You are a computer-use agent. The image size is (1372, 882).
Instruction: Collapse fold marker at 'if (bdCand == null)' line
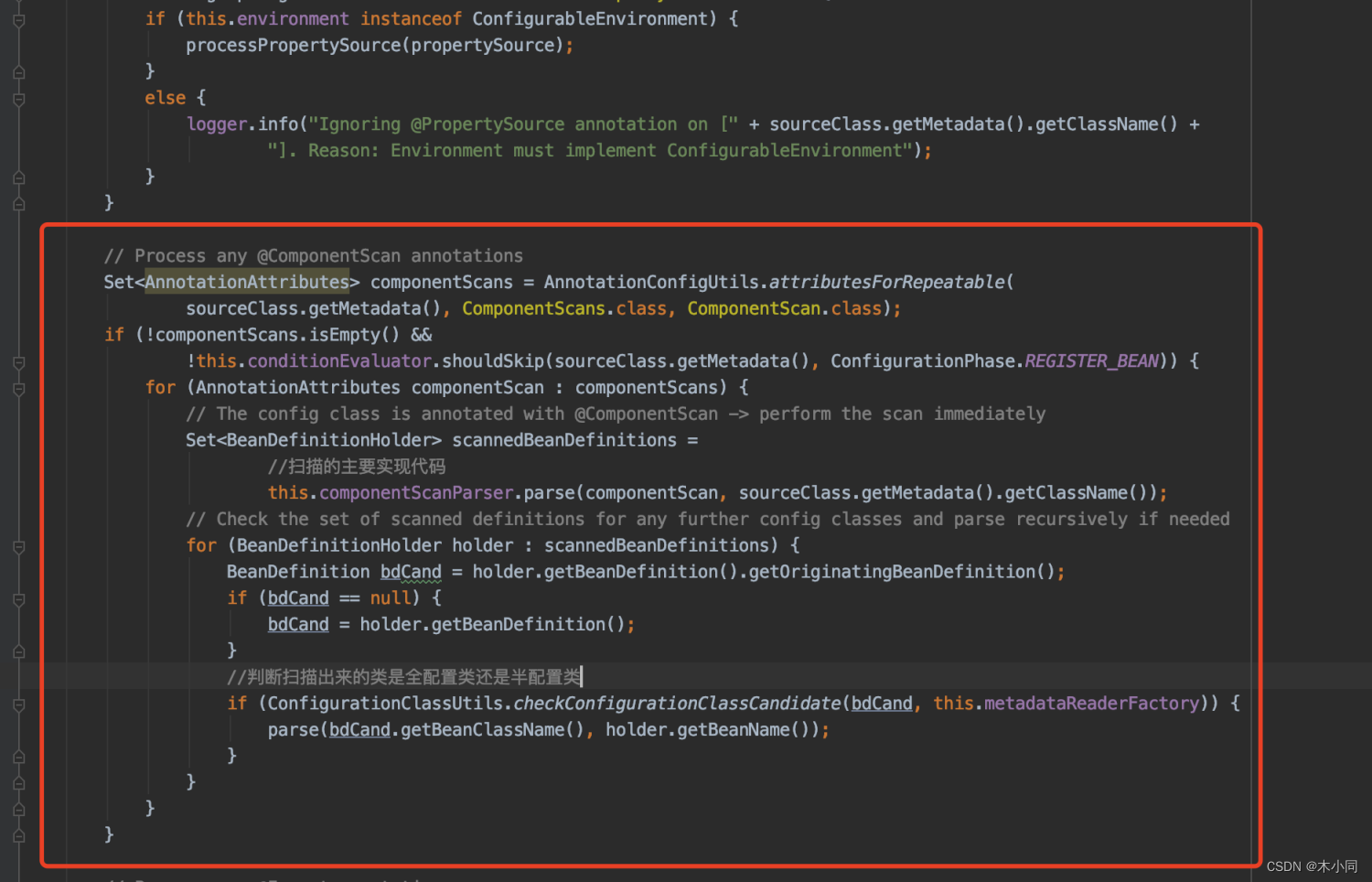pyautogui.click(x=18, y=599)
